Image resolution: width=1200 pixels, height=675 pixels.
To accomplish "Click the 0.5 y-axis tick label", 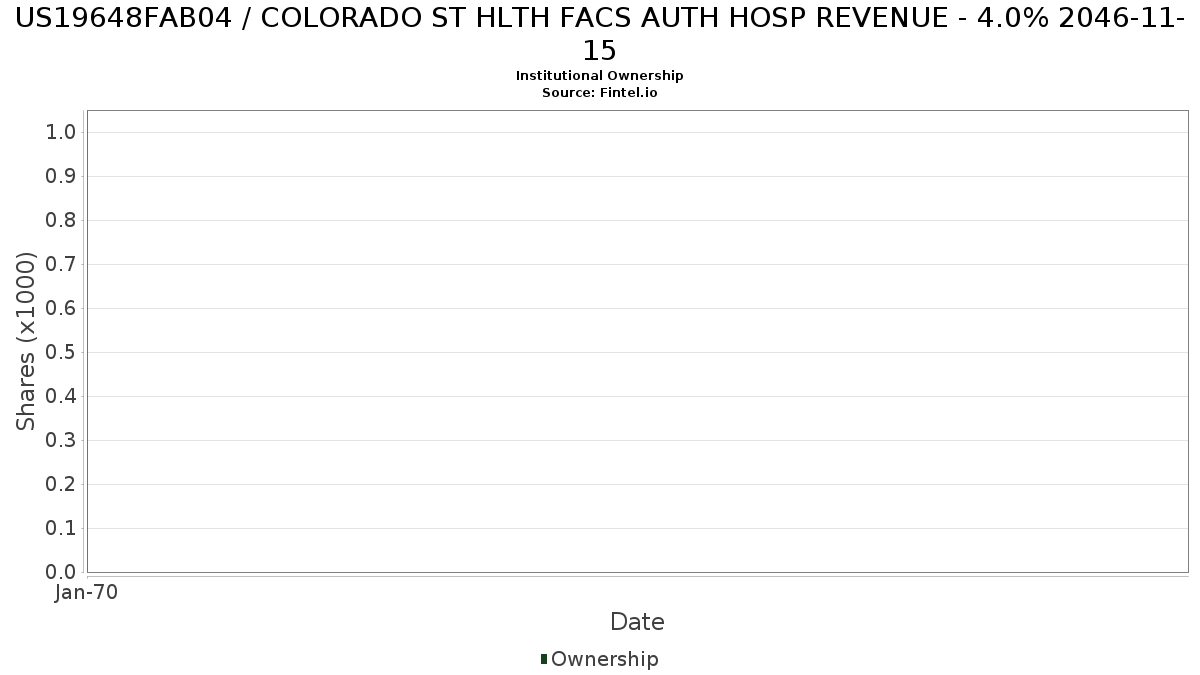I will pyautogui.click(x=61, y=352).
